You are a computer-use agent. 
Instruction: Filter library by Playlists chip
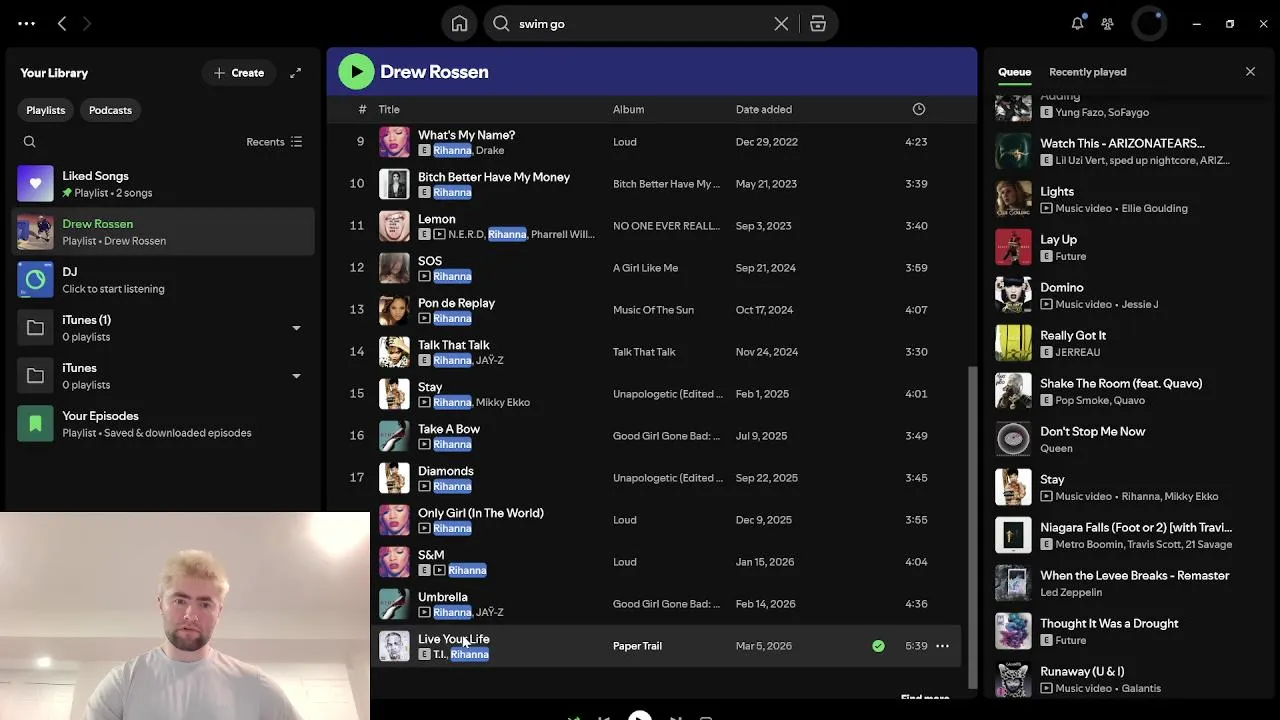(x=46, y=110)
